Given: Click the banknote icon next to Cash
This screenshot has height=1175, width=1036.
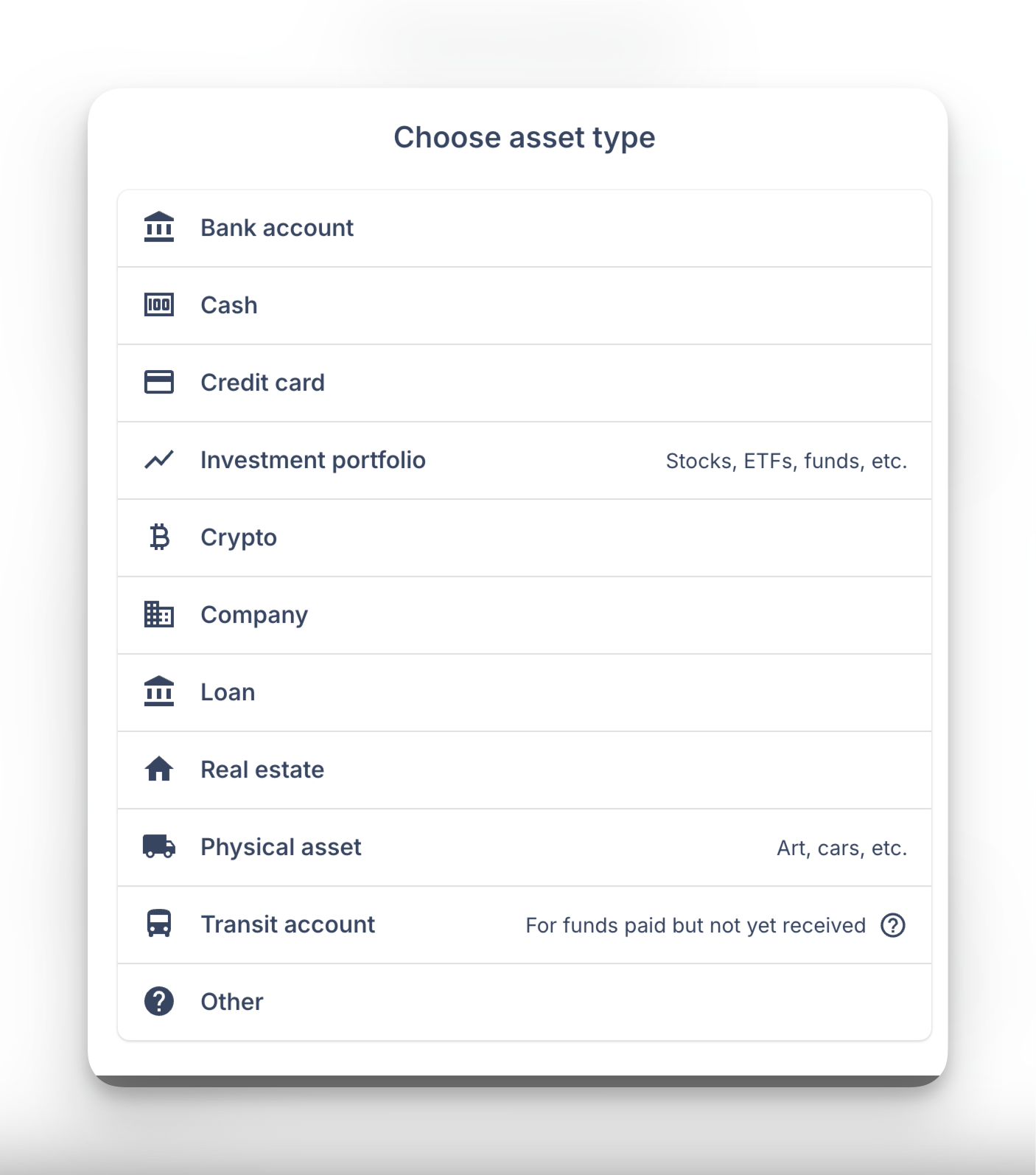Looking at the screenshot, I should (159, 305).
